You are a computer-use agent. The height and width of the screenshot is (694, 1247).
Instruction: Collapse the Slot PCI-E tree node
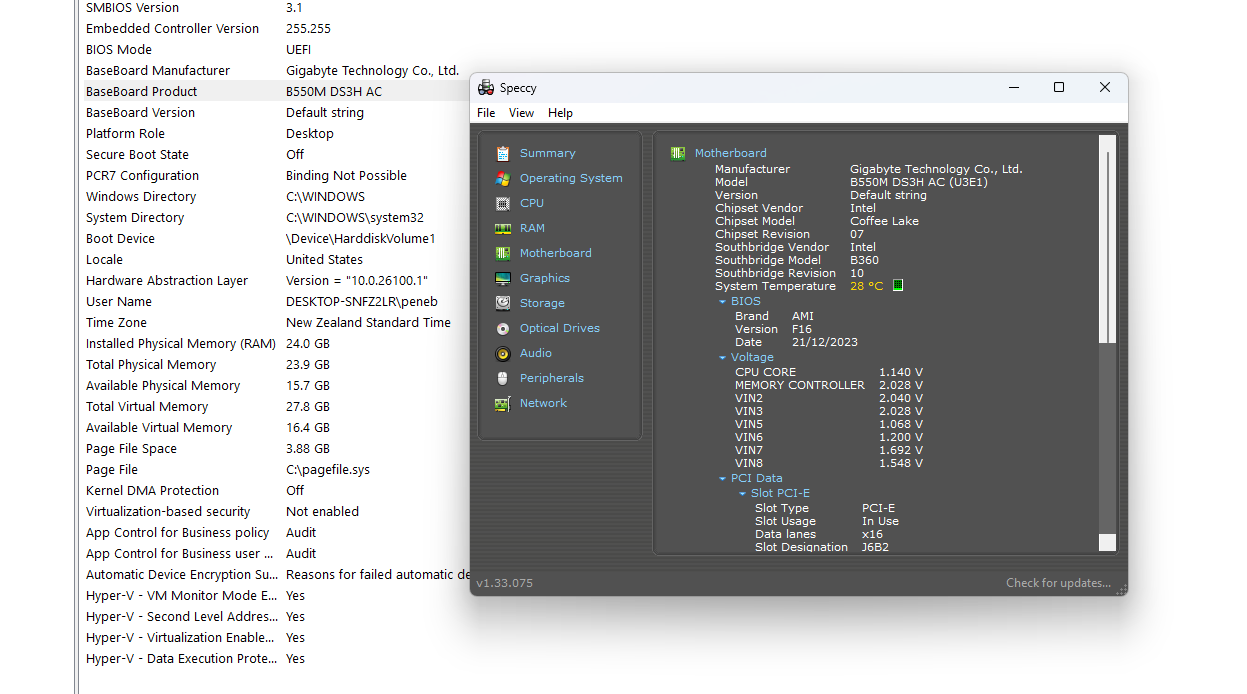pos(742,494)
